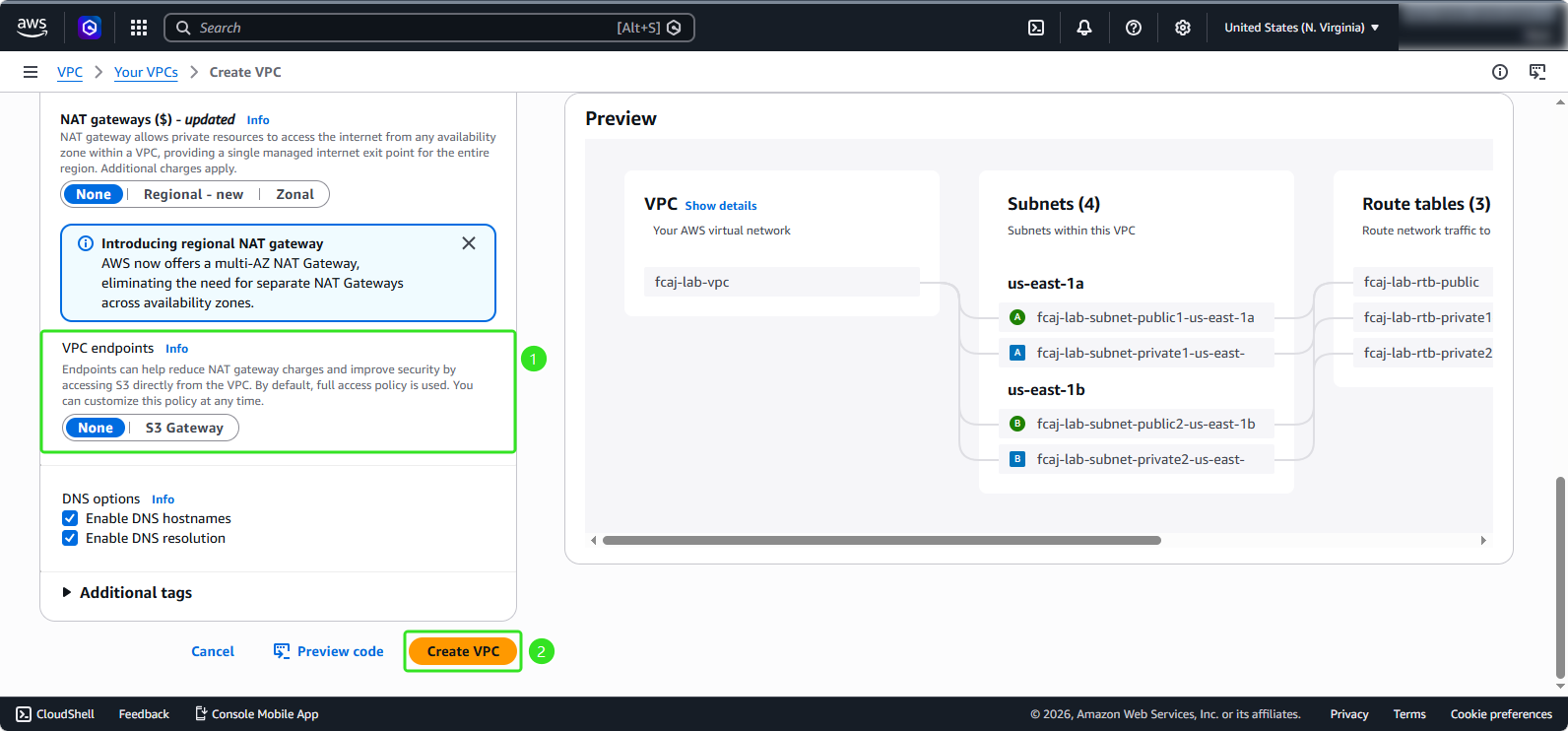Click the purple hexagon icon beside the AWS logo

[x=90, y=28]
